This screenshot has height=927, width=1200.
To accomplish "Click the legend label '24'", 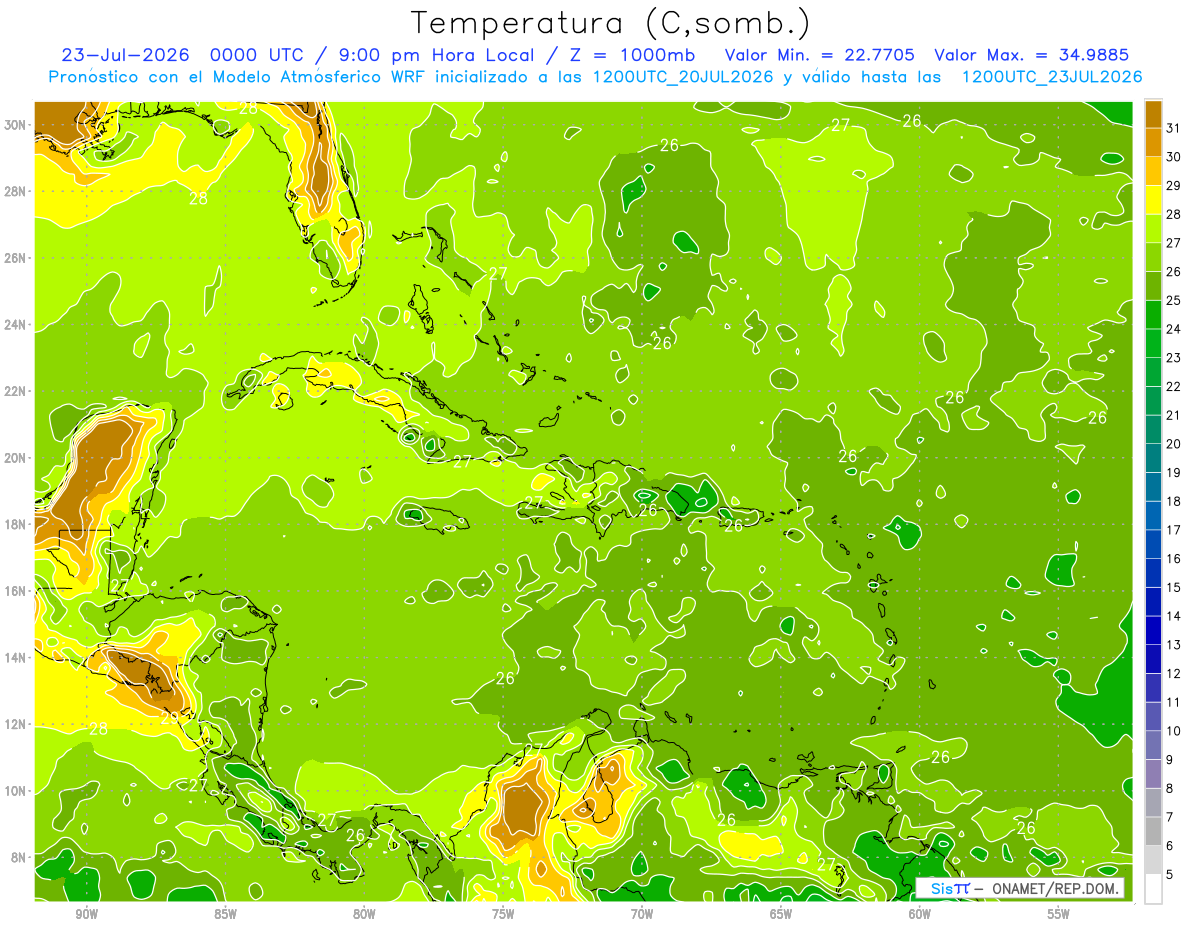I will coord(1173,329).
